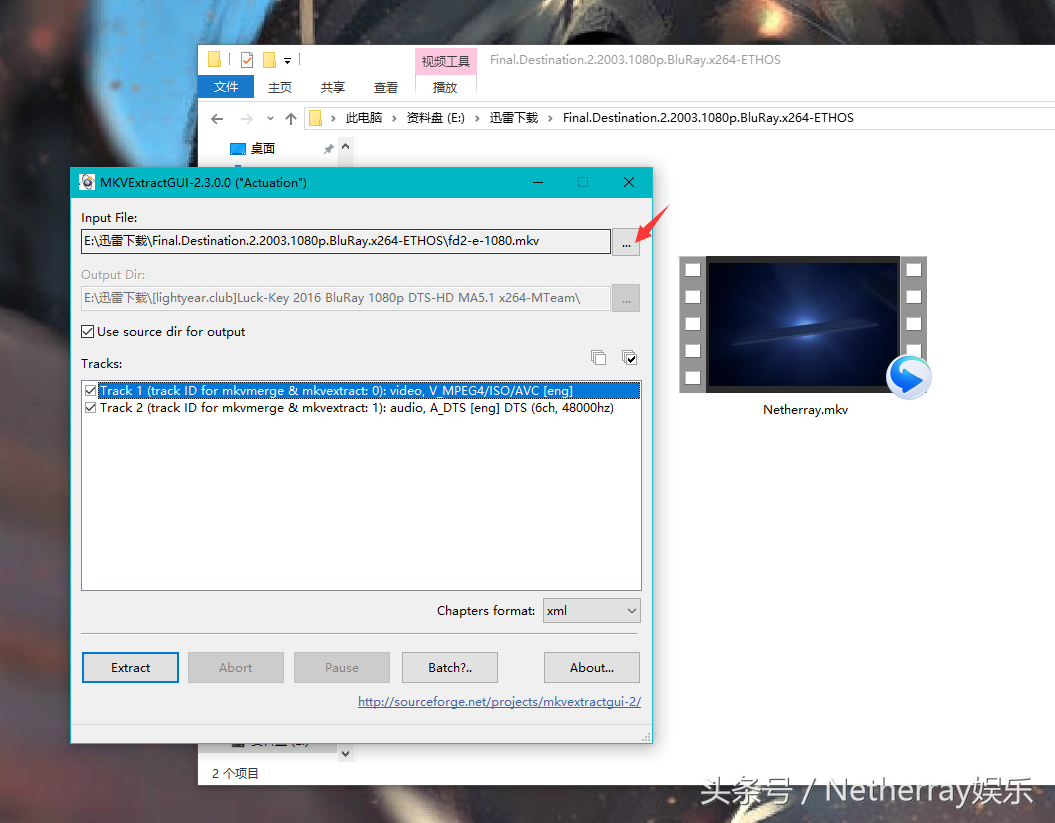Screen dimensions: 1055x823
Task: Click the Input File path field
Action: (345, 241)
